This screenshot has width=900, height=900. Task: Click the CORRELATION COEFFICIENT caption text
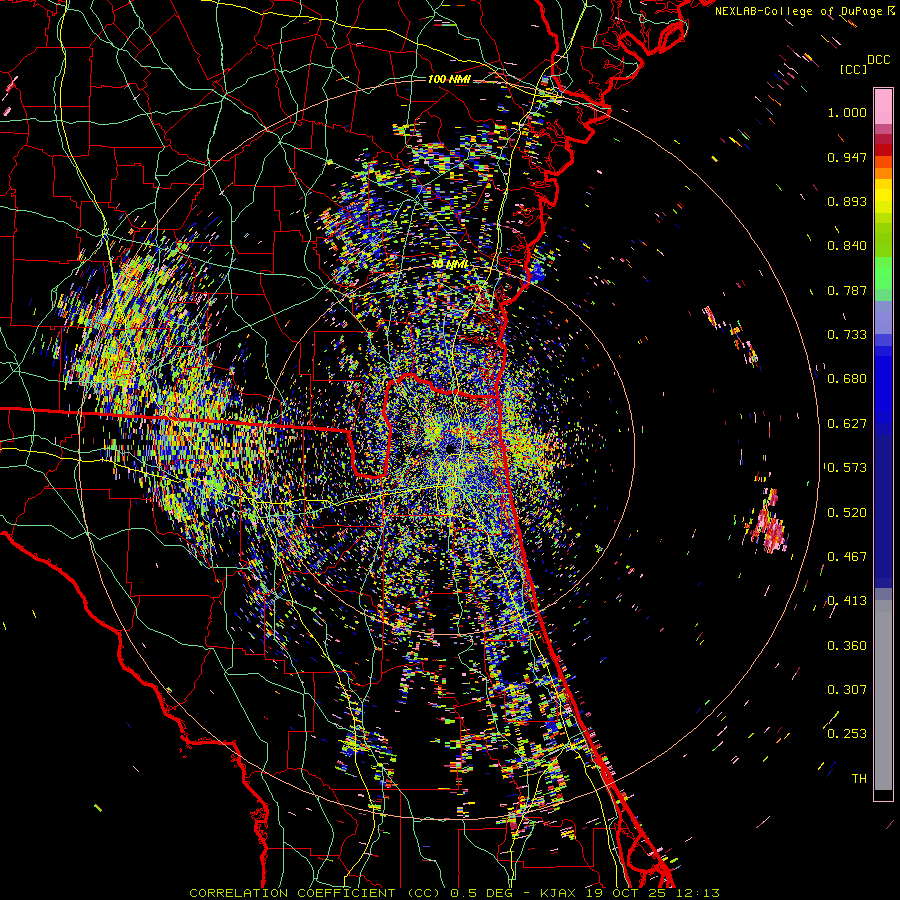[x=292, y=893]
